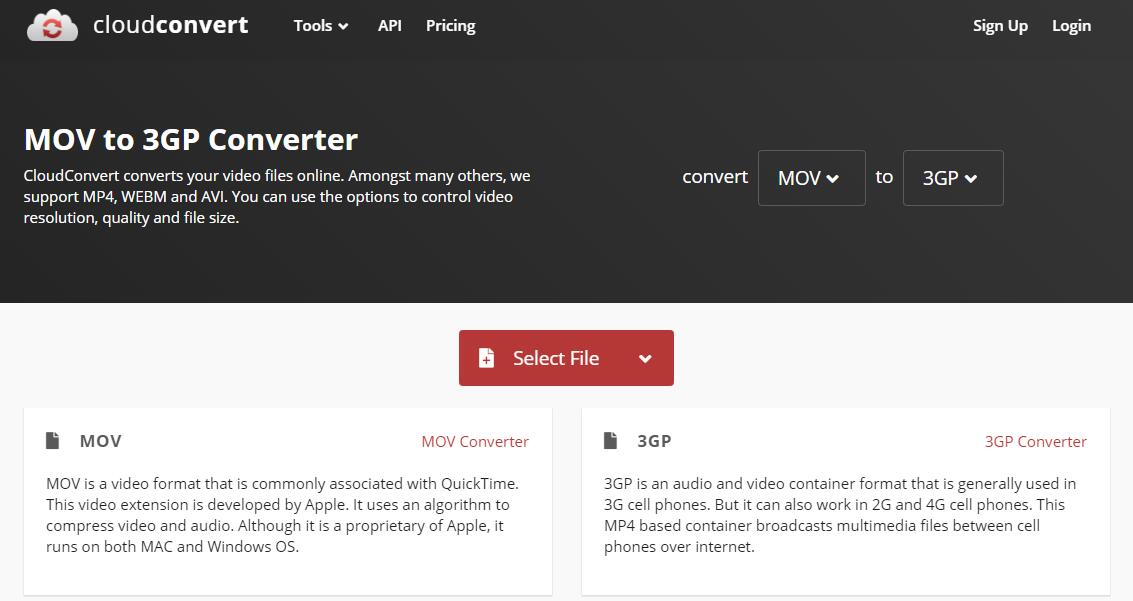Click the 'CloudConvert converts your video files' paragraph
The width and height of the screenshot is (1133, 601).
[277, 196]
